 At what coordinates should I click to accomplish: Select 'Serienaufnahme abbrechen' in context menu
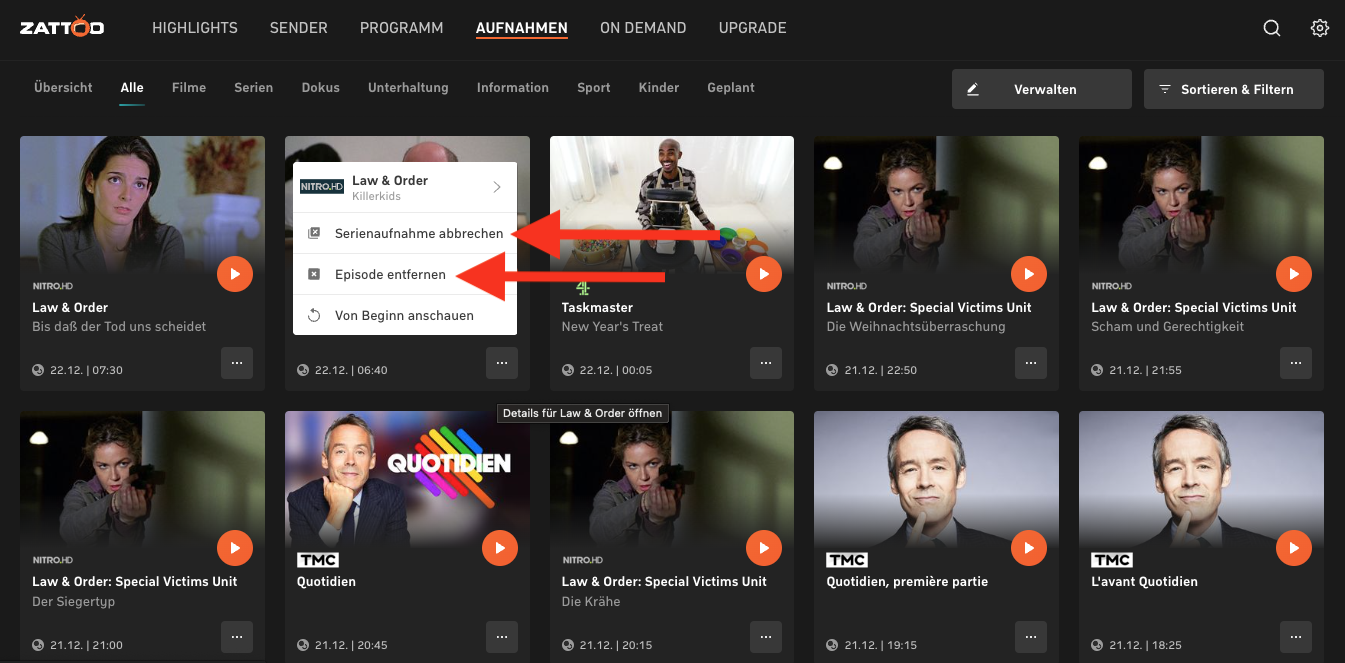tap(405, 233)
